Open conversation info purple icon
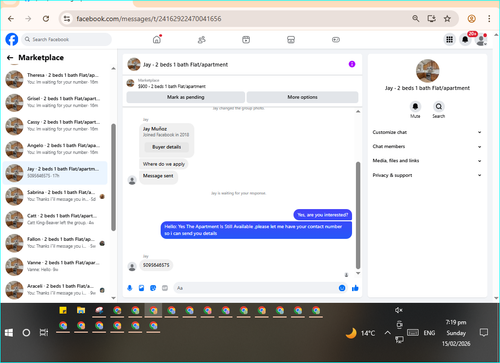Image resolution: width=500 pixels, height=363 pixels. pos(352,64)
